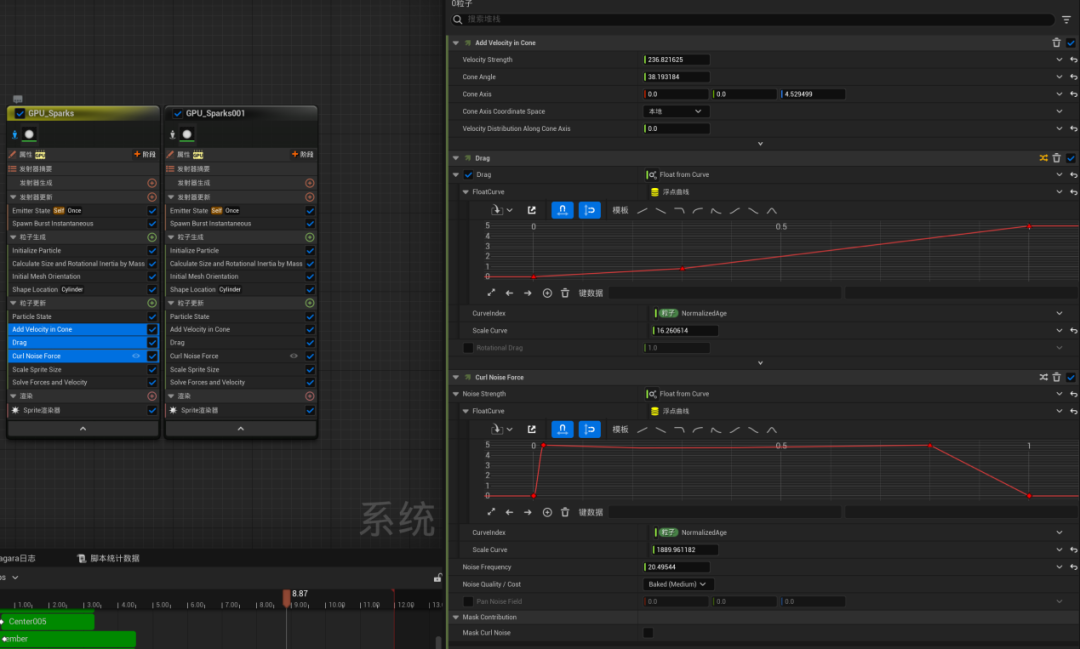Image resolution: width=1080 pixels, height=649 pixels.
Task: Disable the GPU_Sparks001 emitter checkbox
Action: click(178, 113)
